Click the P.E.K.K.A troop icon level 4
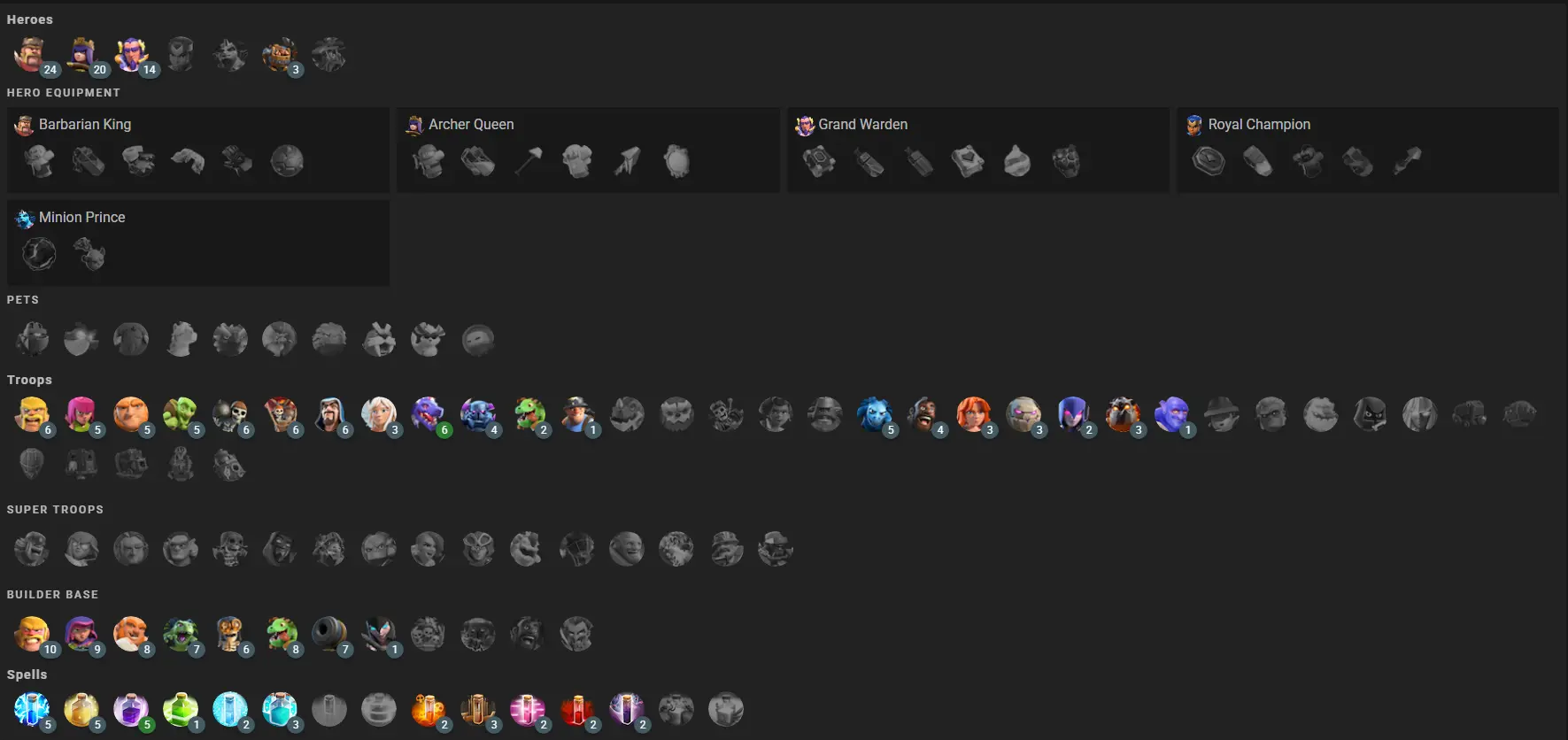This screenshot has height=740, width=1568. (478, 414)
